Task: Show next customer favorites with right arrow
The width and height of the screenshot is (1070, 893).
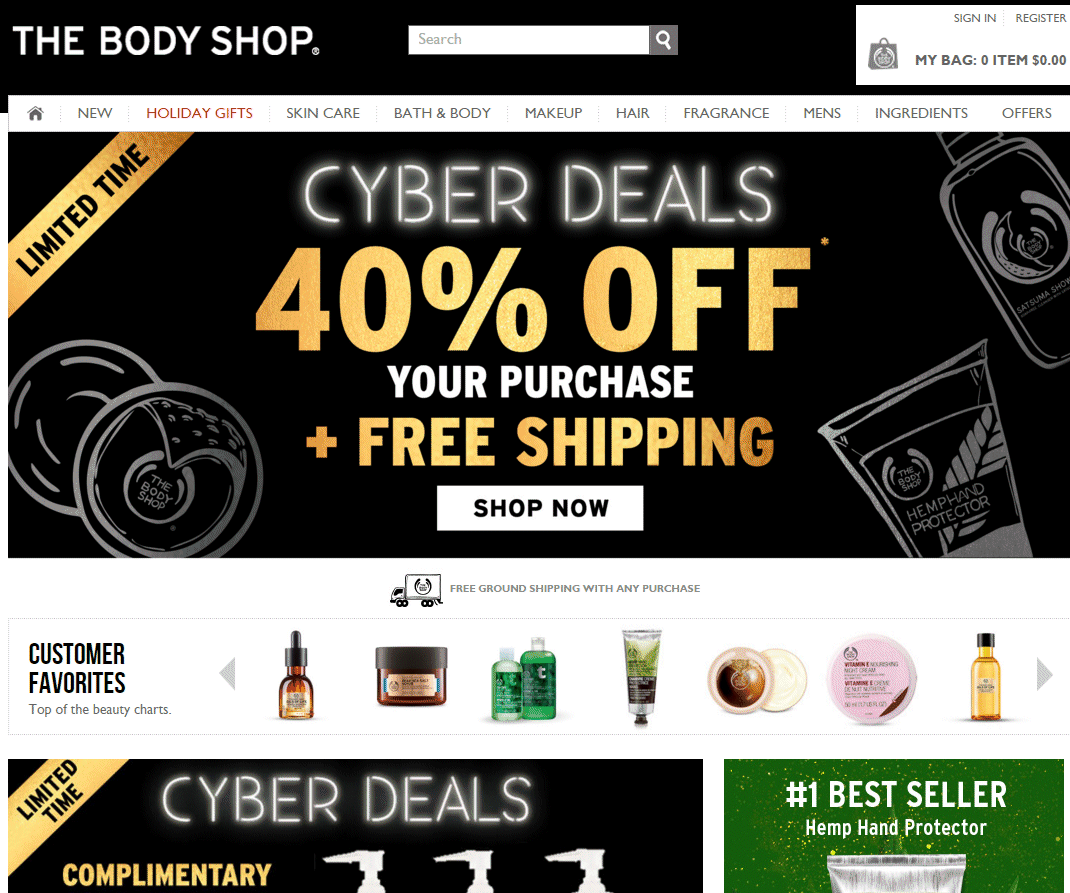Action: (x=1044, y=674)
